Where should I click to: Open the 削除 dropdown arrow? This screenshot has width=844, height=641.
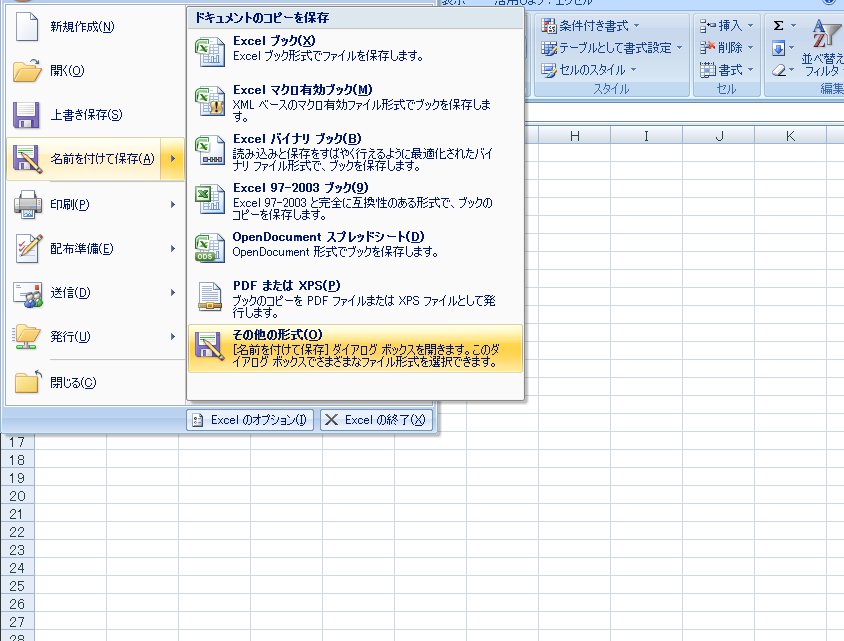750,48
